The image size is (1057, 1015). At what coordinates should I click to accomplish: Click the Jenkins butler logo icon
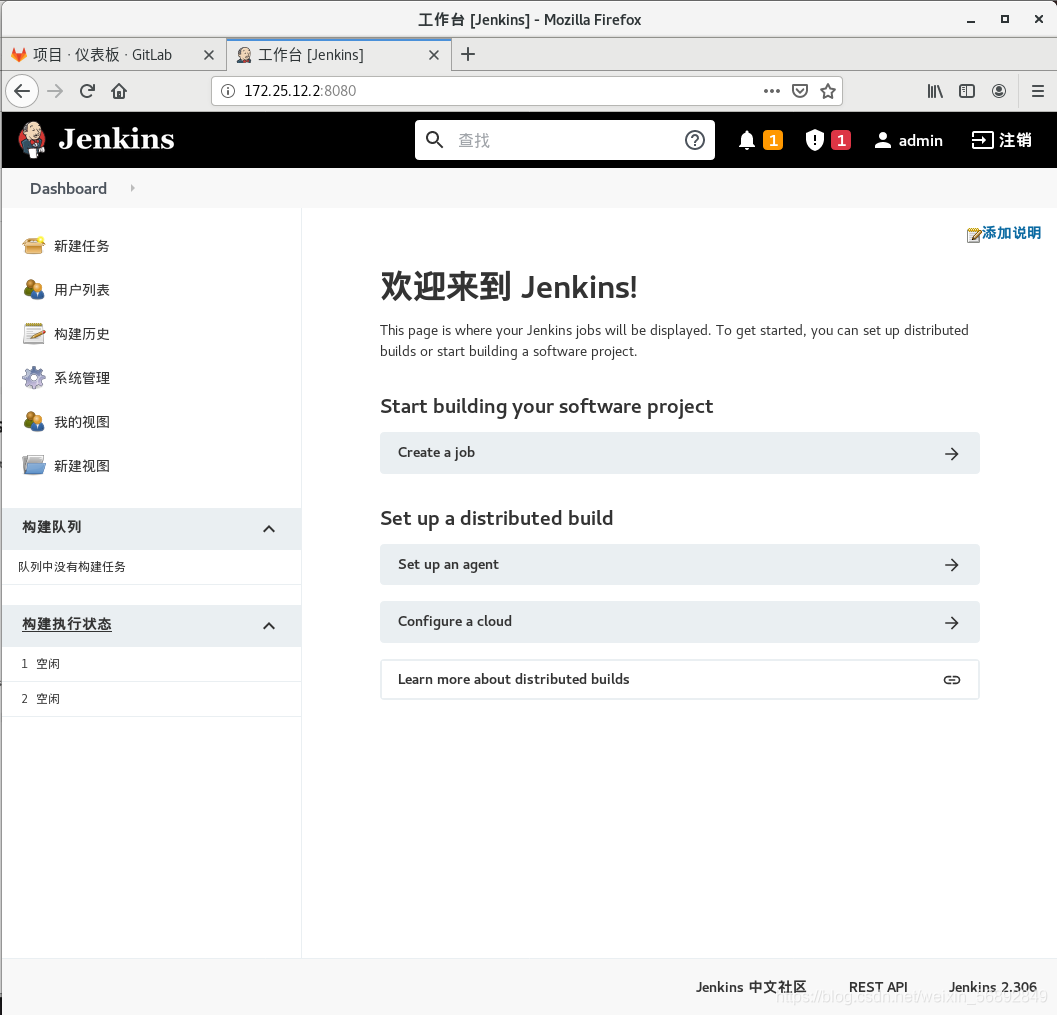point(32,140)
